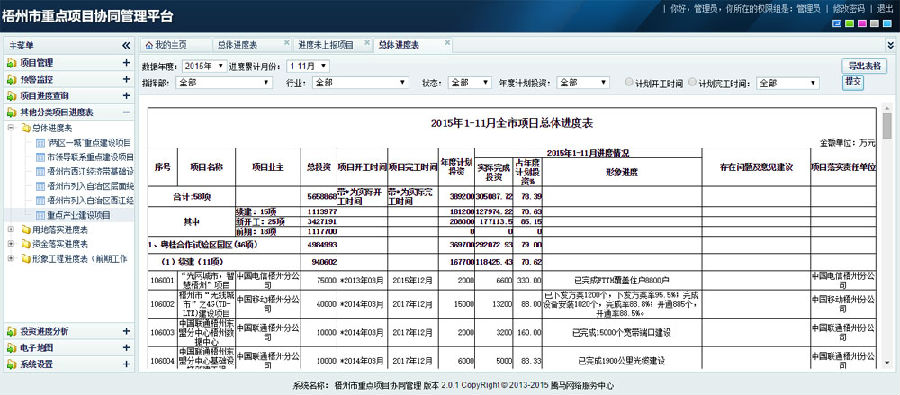The image size is (900, 395).
Task: Choose the dark blue theme swatch
Action: point(836,24)
